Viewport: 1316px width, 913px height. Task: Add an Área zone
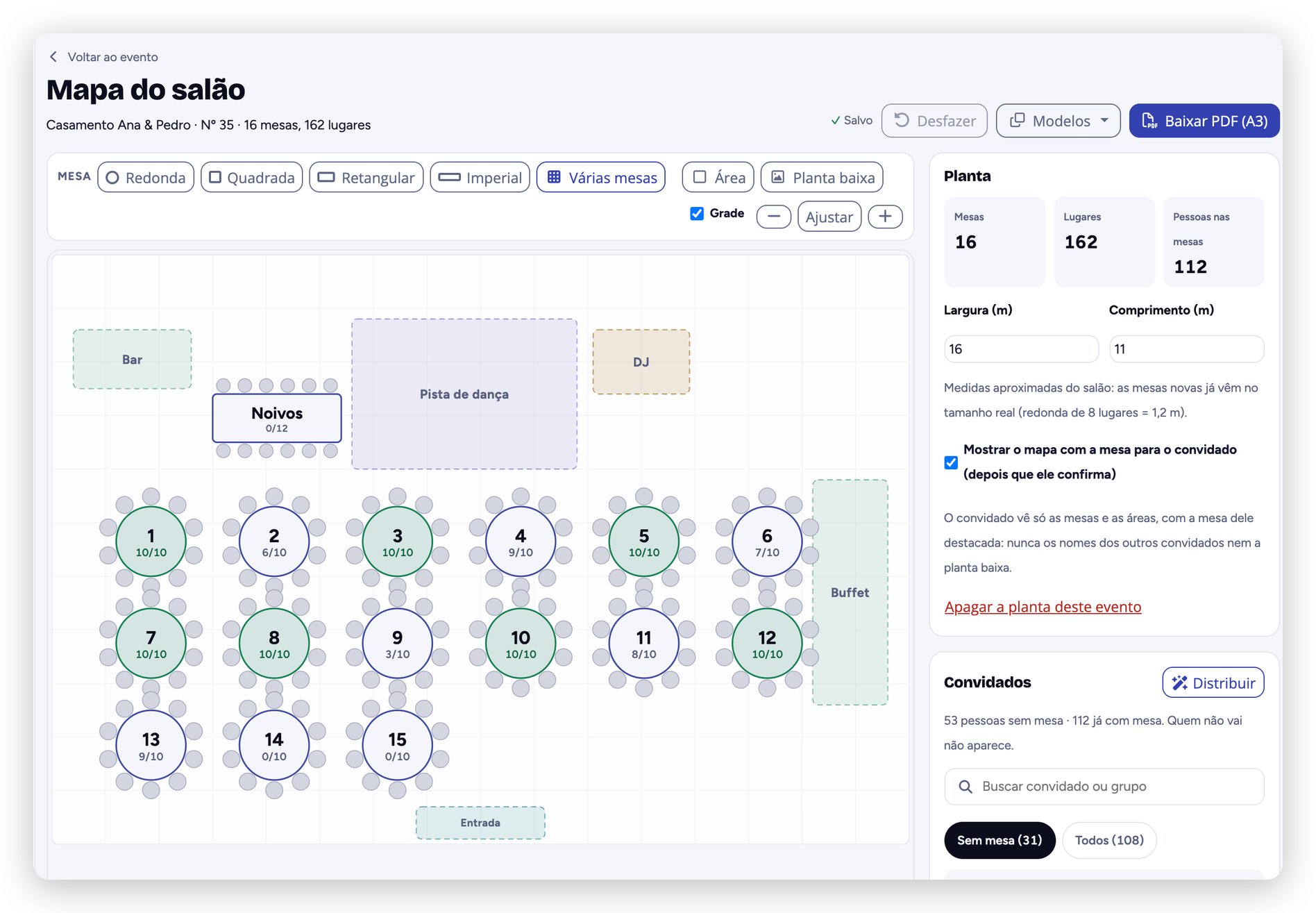[718, 178]
